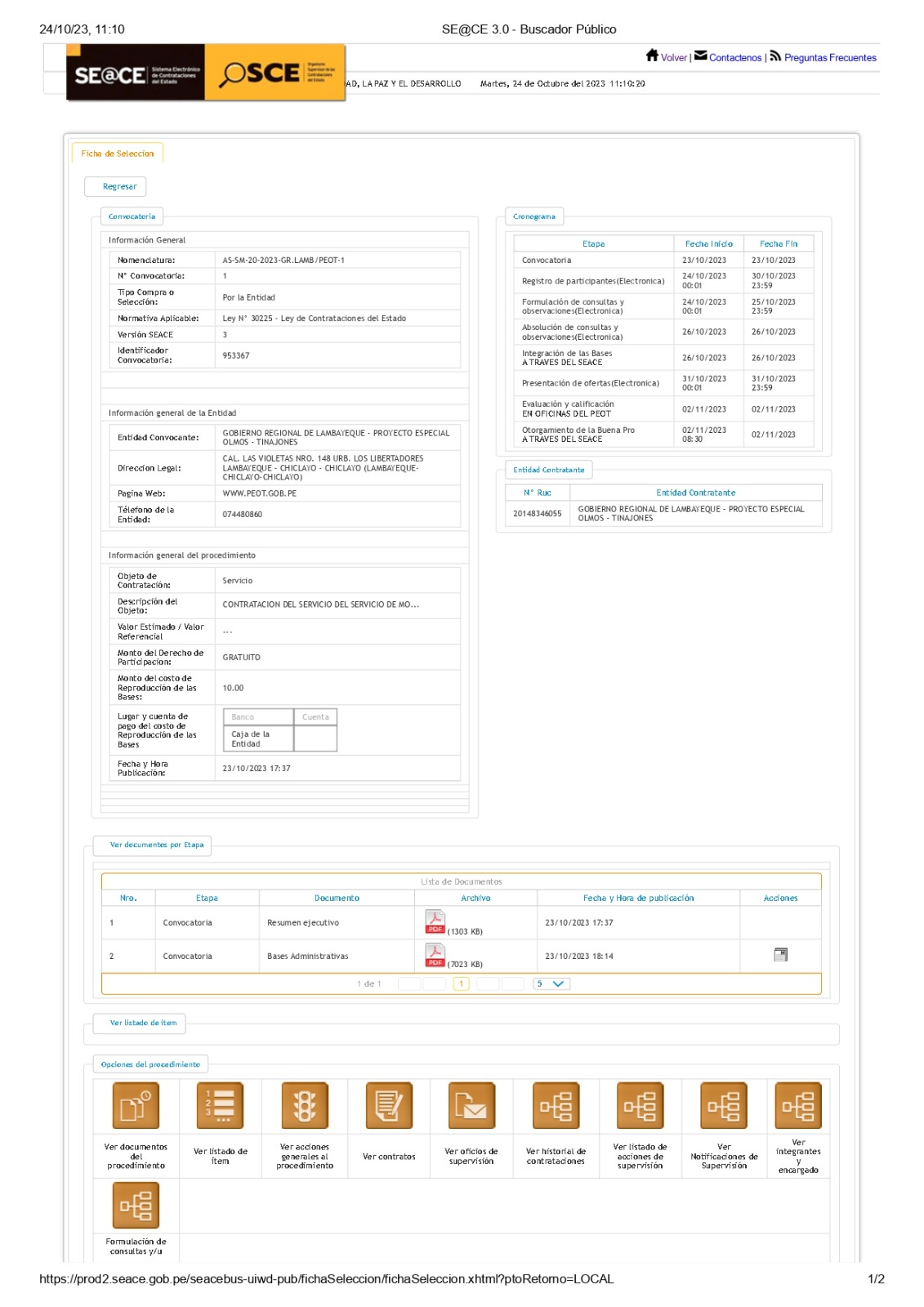
Task: Sort documents by the Etapa column header
Action: tap(207, 898)
